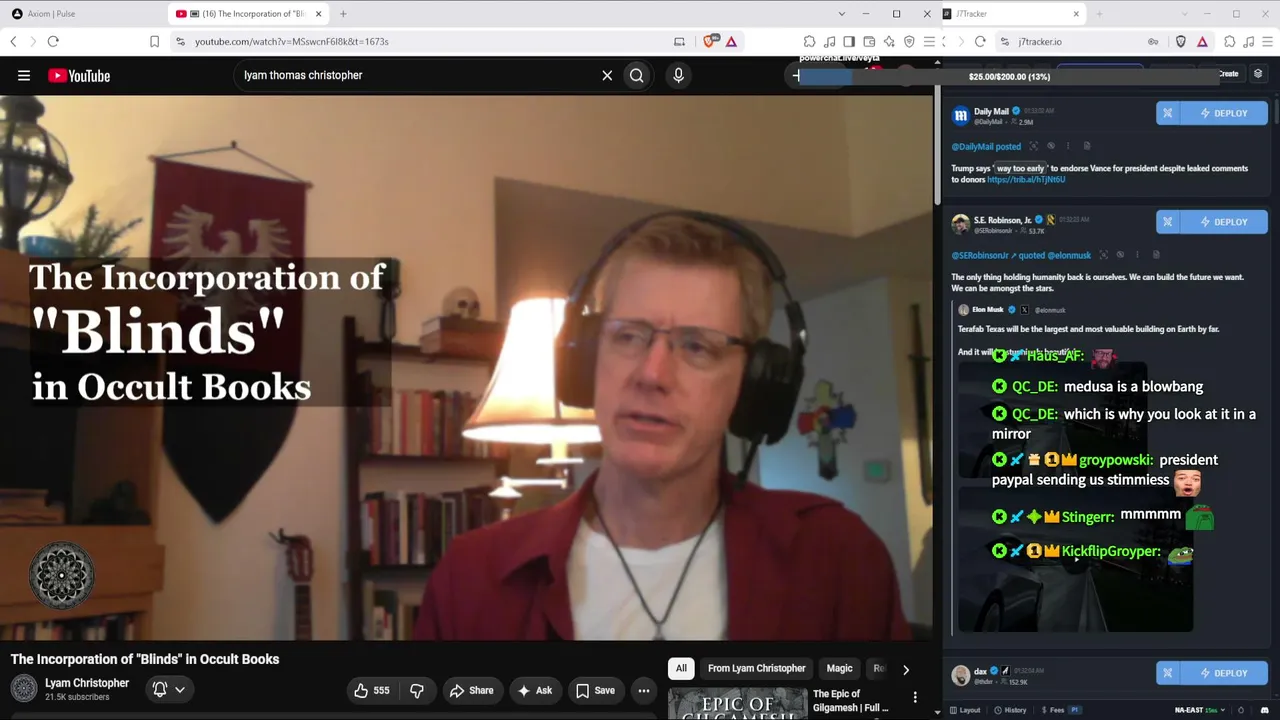This screenshot has width=1280, height=720.
Task: Reload the YouTube page
Action: [x=53, y=41]
